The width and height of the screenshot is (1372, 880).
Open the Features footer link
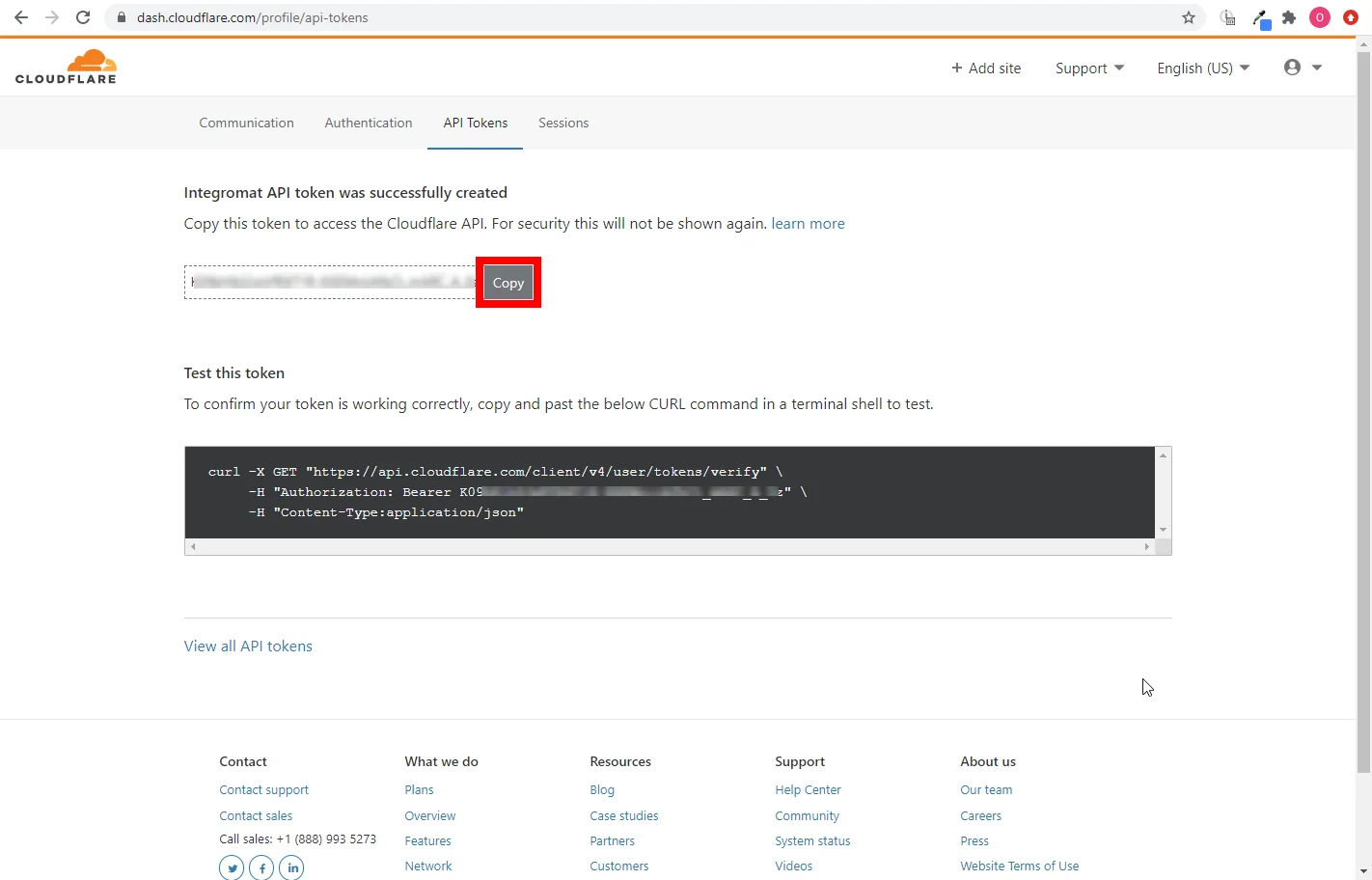coord(427,841)
